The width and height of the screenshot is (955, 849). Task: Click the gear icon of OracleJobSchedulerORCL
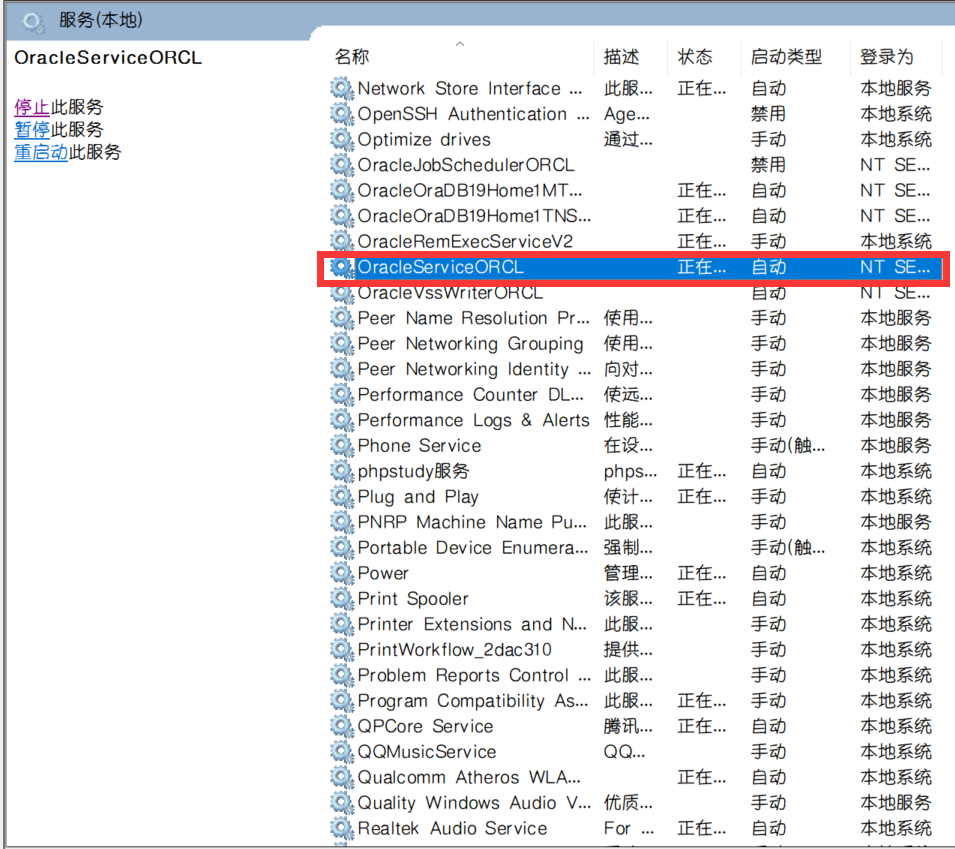click(x=342, y=165)
